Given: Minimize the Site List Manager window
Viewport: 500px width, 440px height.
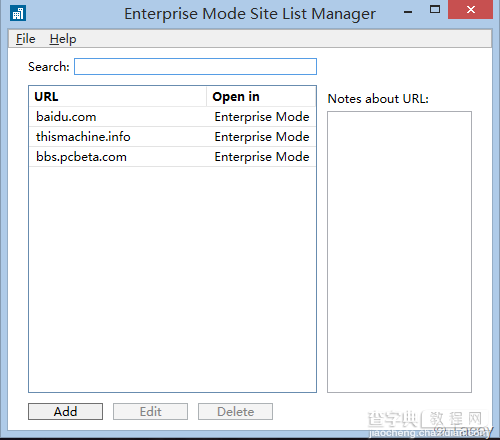Looking at the screenshot, I should click(408, 11).
